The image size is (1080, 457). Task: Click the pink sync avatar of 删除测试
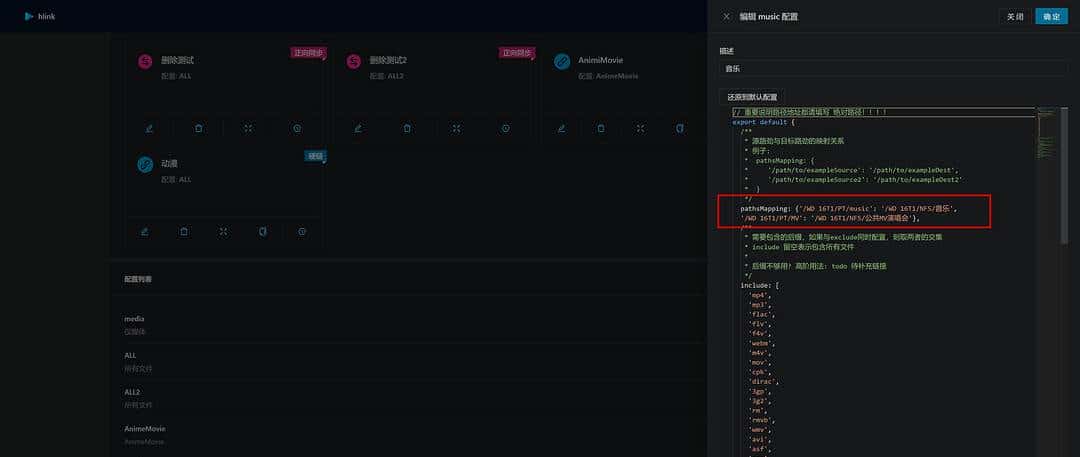(145, 61)
